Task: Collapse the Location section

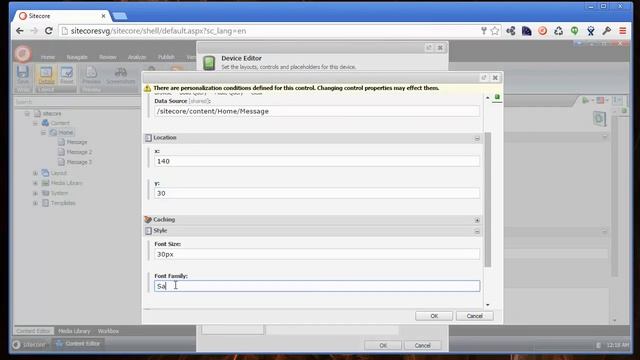Action: tap(477, 139)
